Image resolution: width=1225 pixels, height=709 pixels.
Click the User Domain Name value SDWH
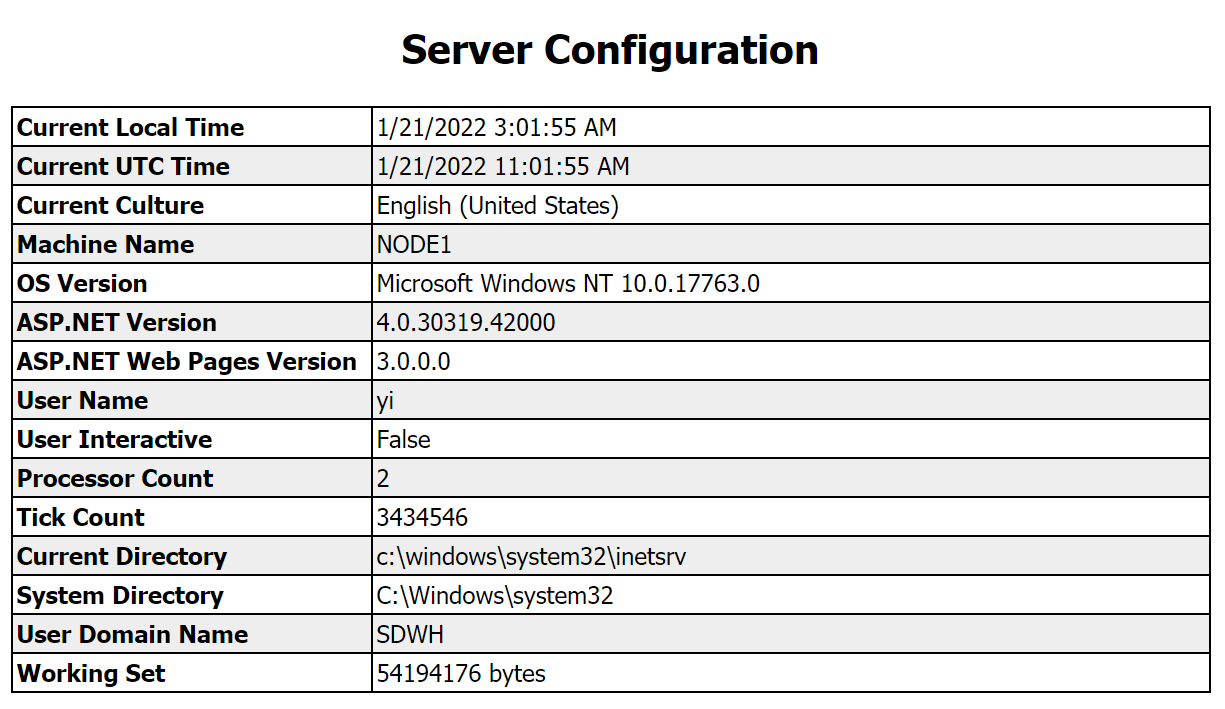(410, 635)
